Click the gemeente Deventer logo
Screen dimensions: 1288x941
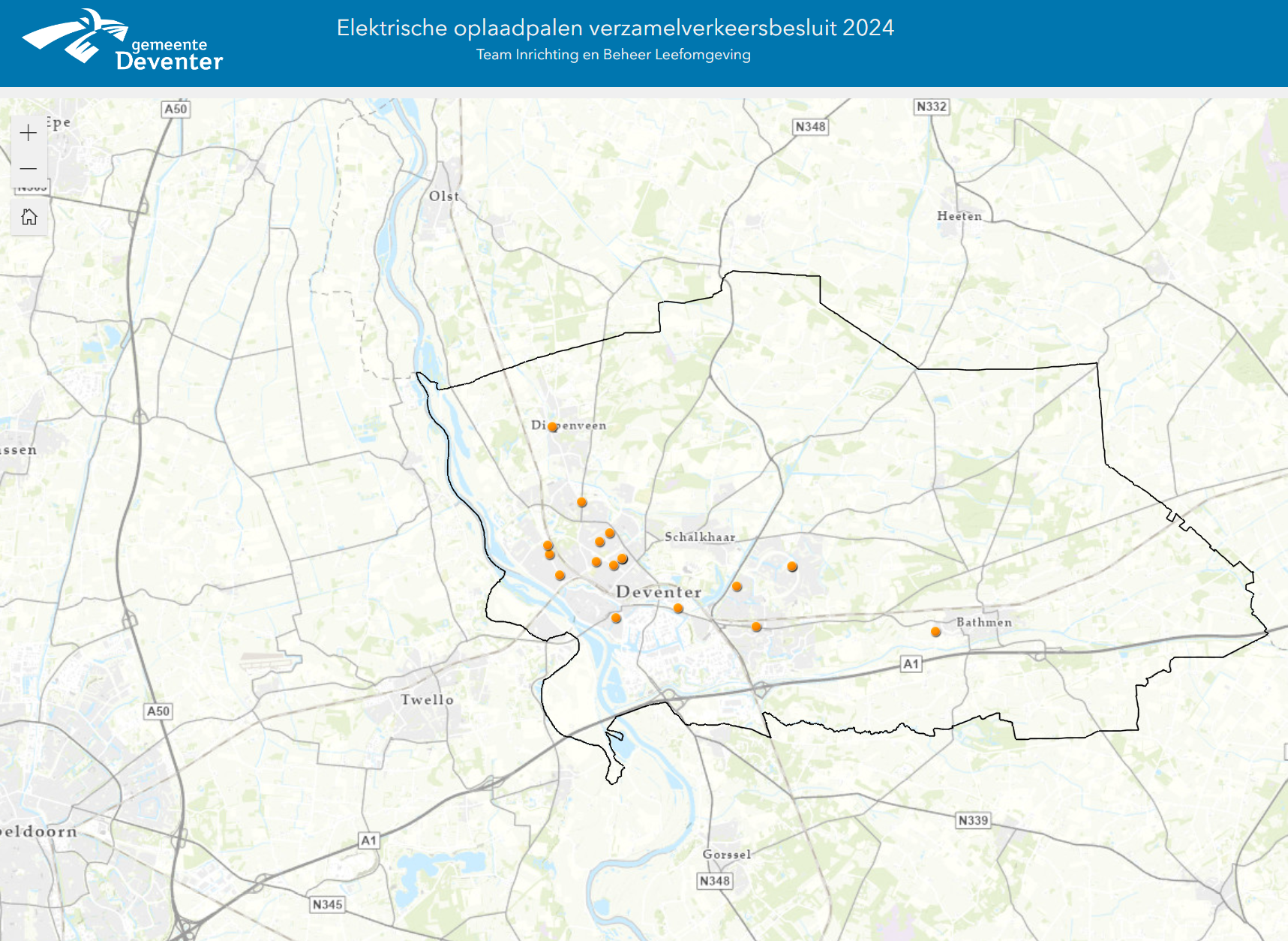122,42
